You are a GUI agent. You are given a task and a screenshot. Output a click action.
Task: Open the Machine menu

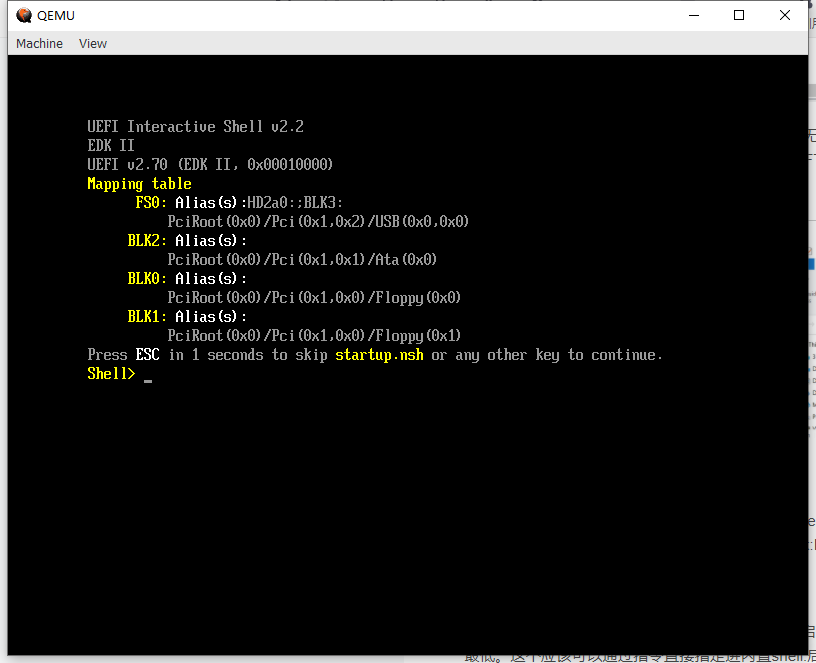[39, 43]
